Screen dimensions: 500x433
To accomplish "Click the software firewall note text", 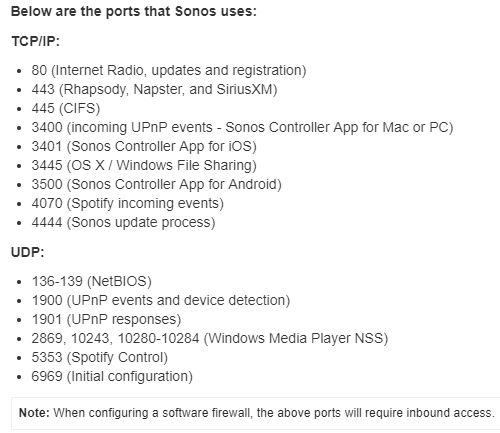I will pyautogui.click(x=274, y=413).
